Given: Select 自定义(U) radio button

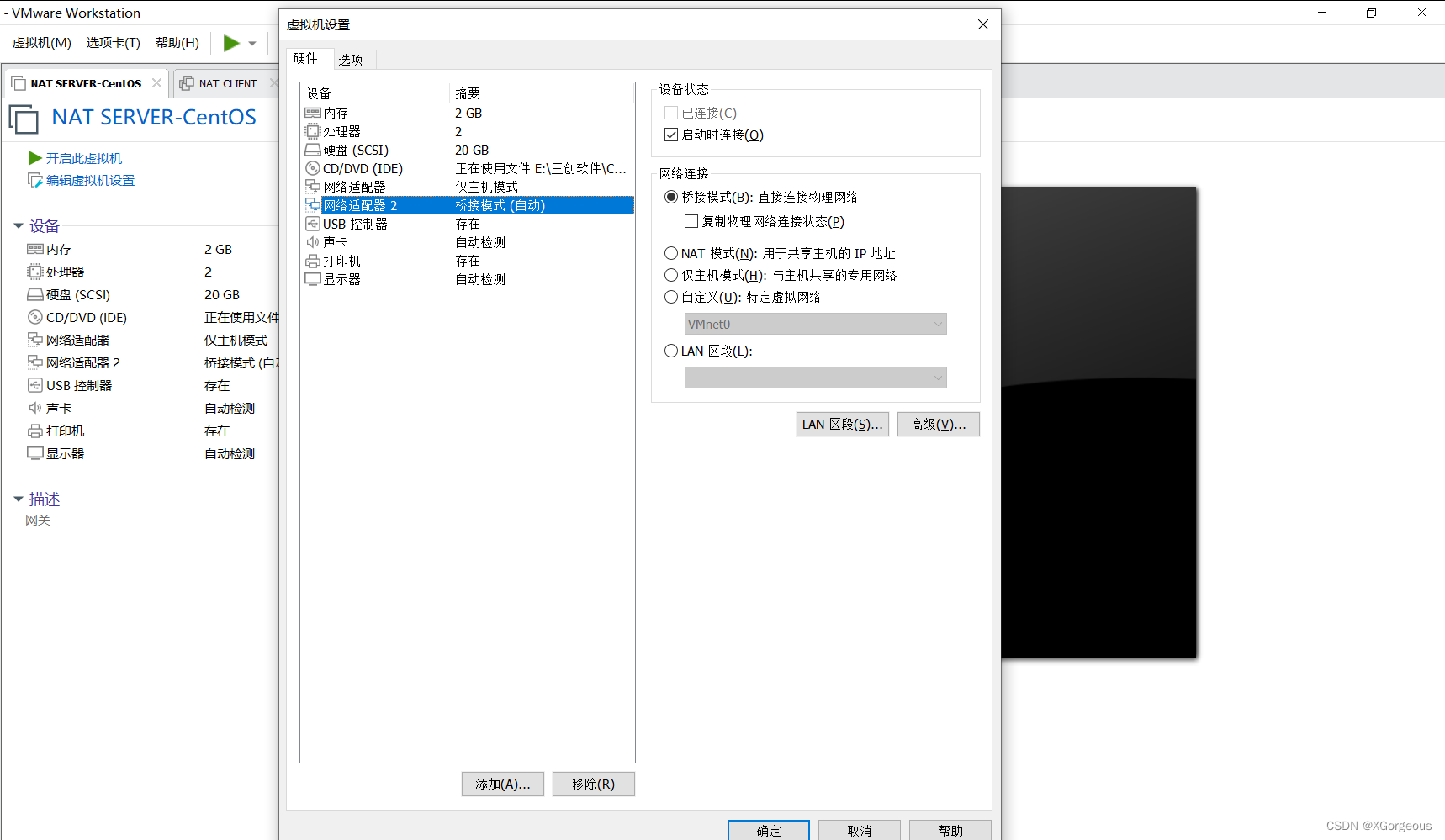Looking at the screenshot, I should click(671, 297).
